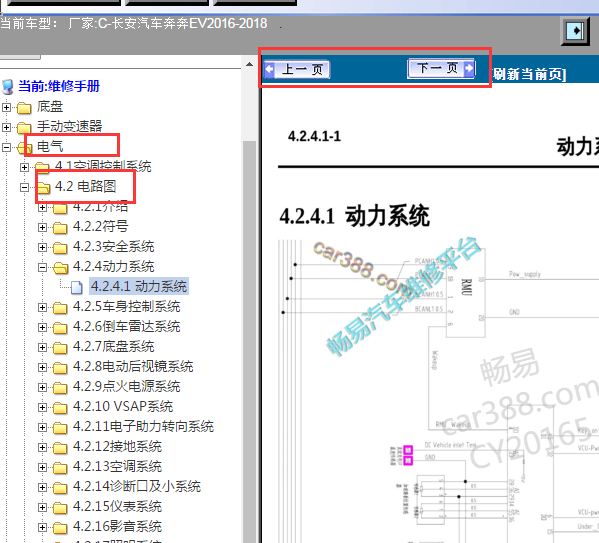The image size is (599, 543).
Task: Collapse the 电气 folder node
Action: point(6,147)
